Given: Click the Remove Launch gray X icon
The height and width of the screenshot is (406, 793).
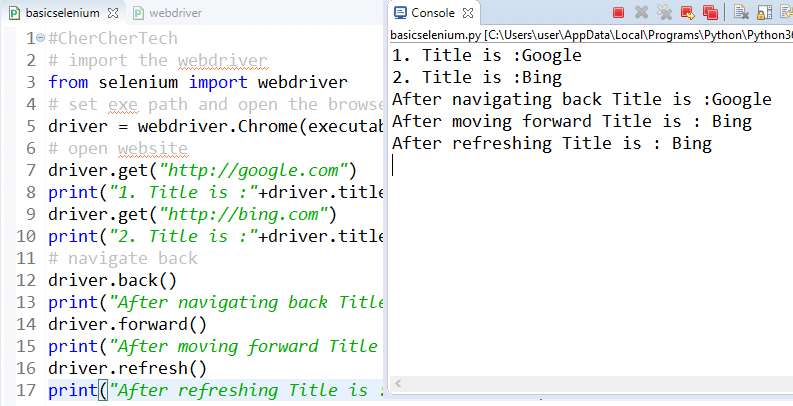Looking at the screenshot, I should point(641,12).
